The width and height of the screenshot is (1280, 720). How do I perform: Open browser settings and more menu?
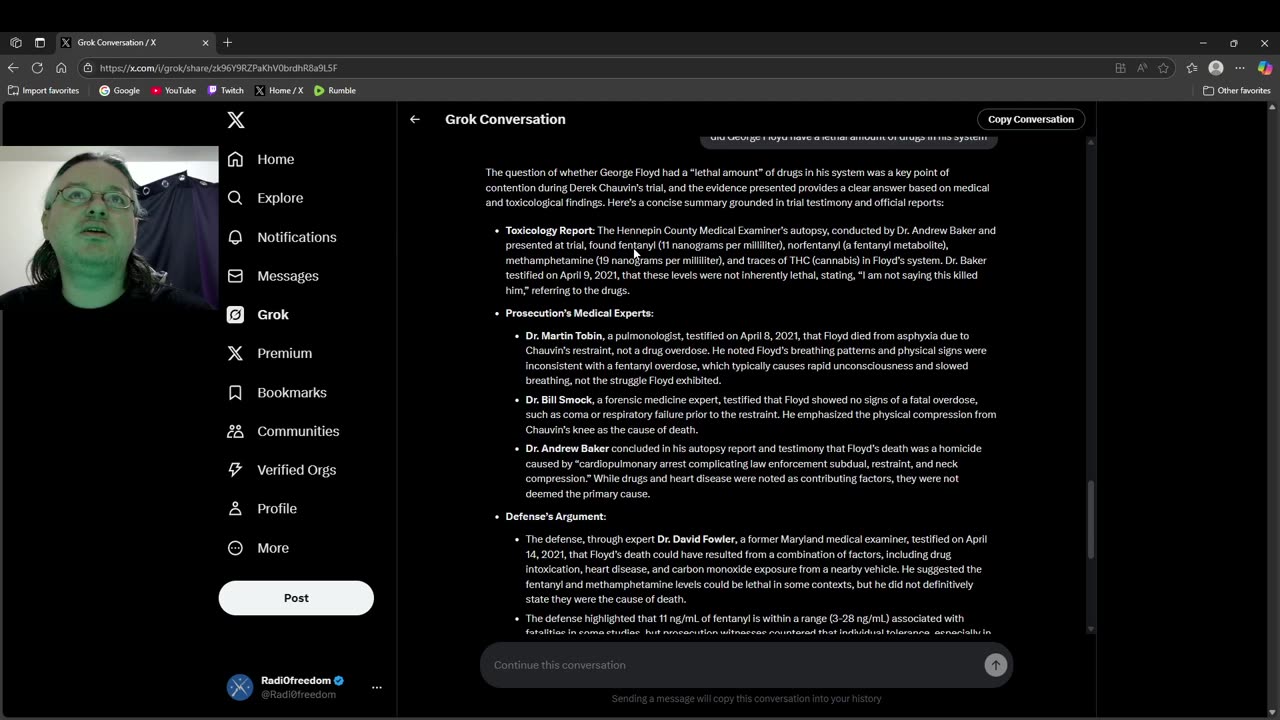tap(1240, 68)
